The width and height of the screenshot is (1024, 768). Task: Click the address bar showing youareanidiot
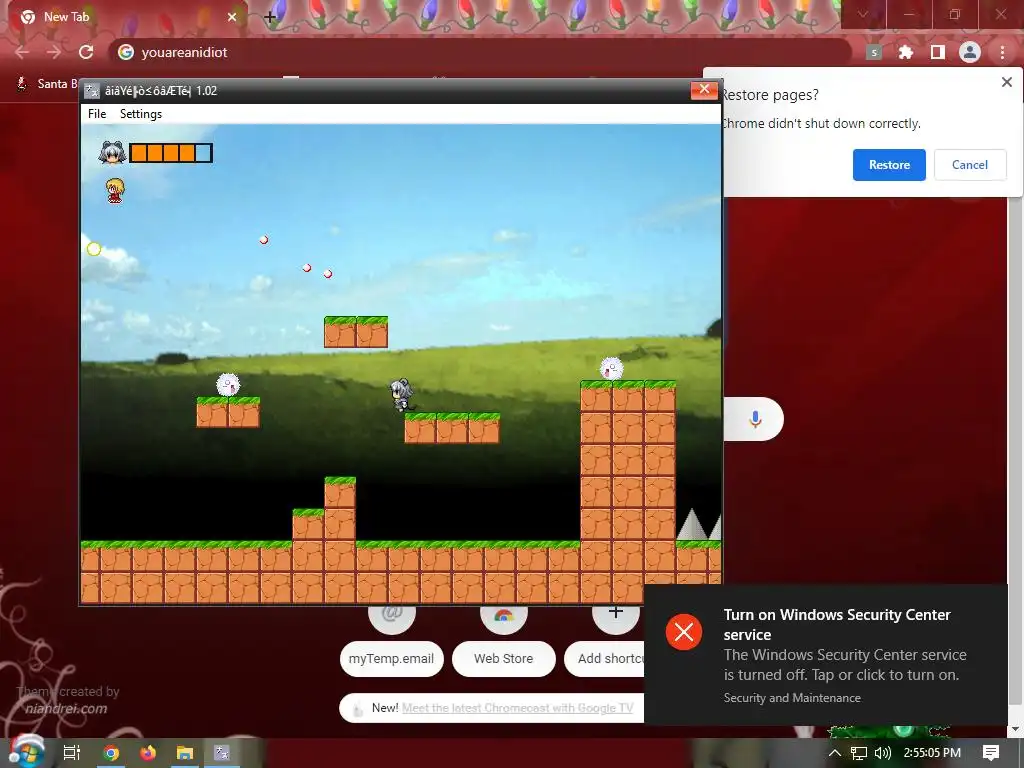tap(480, 52)
